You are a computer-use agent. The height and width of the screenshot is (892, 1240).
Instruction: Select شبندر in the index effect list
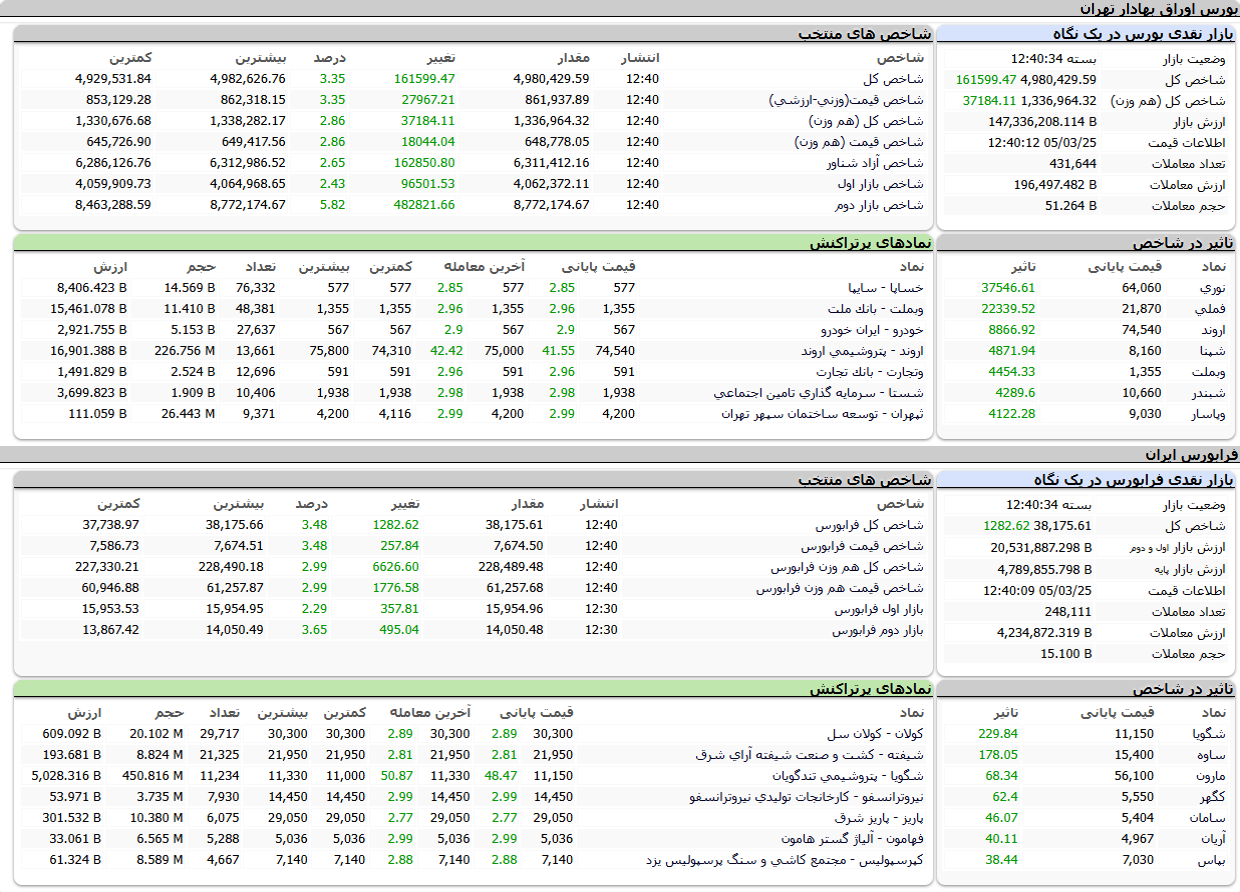tap(1208, 393)
